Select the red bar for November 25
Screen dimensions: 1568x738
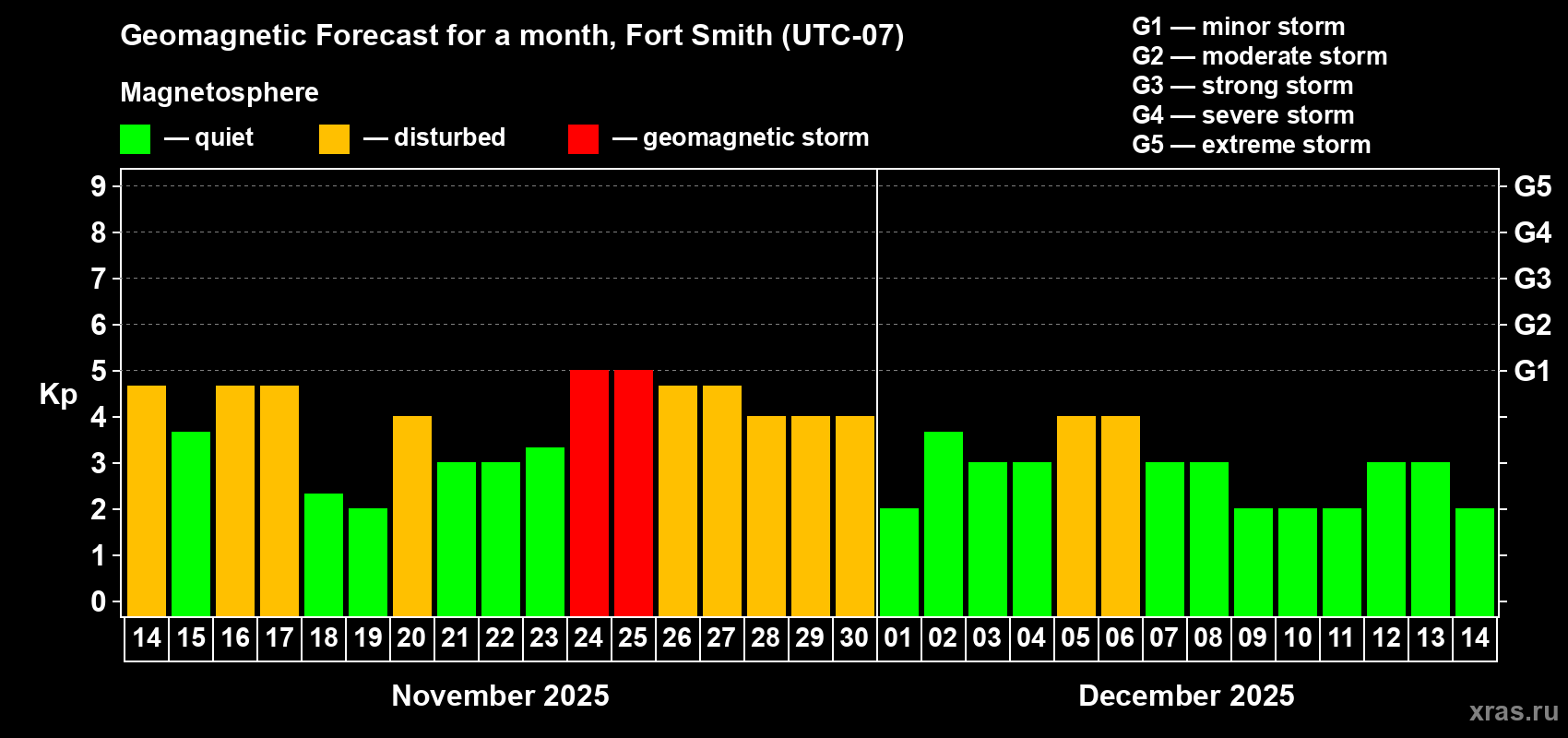(x=634, y=493)
